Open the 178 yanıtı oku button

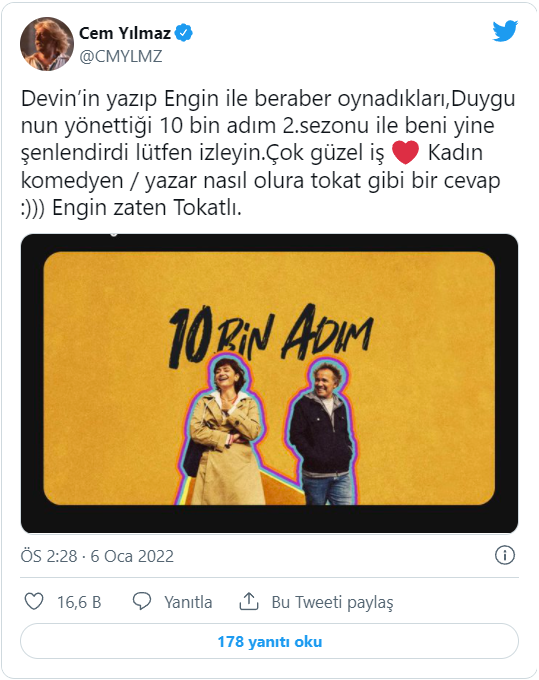pyautogui.click(x=269, y=641)
